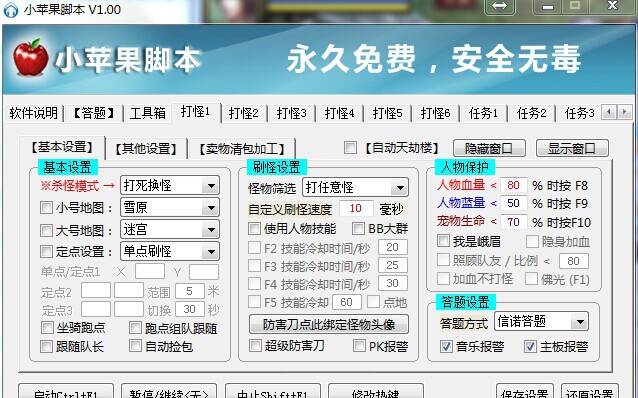Click 照顾队友 比例 field showing 80
638x398 pixels.
coord(573,261)
